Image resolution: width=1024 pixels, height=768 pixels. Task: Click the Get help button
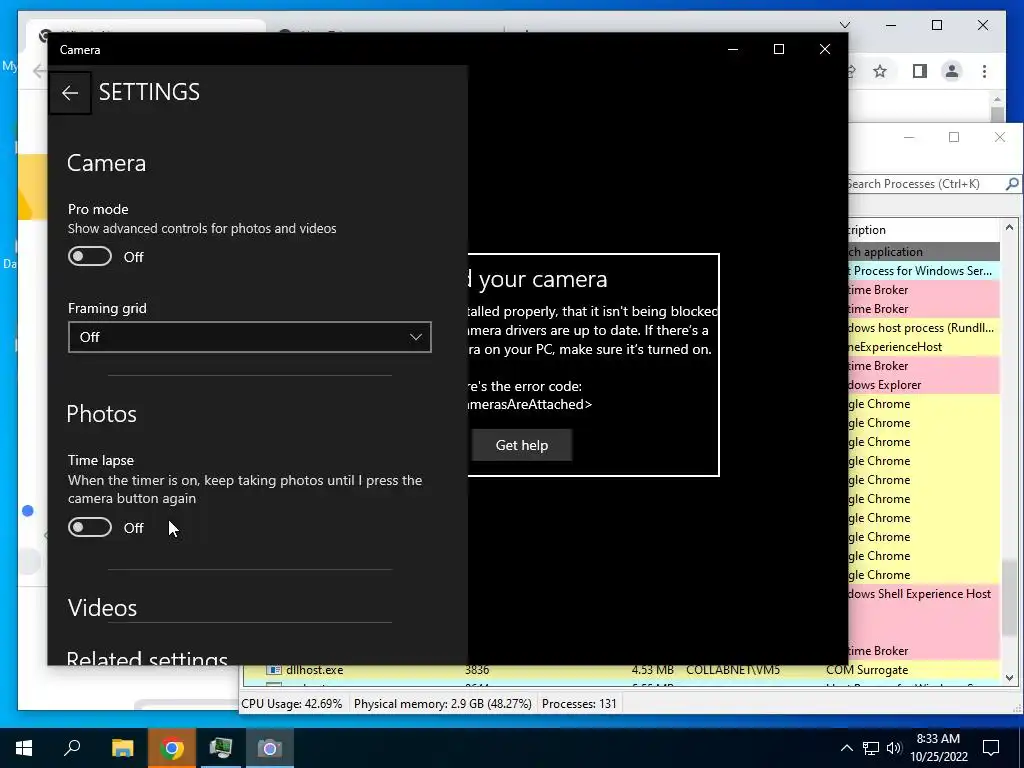click(521, 445)
